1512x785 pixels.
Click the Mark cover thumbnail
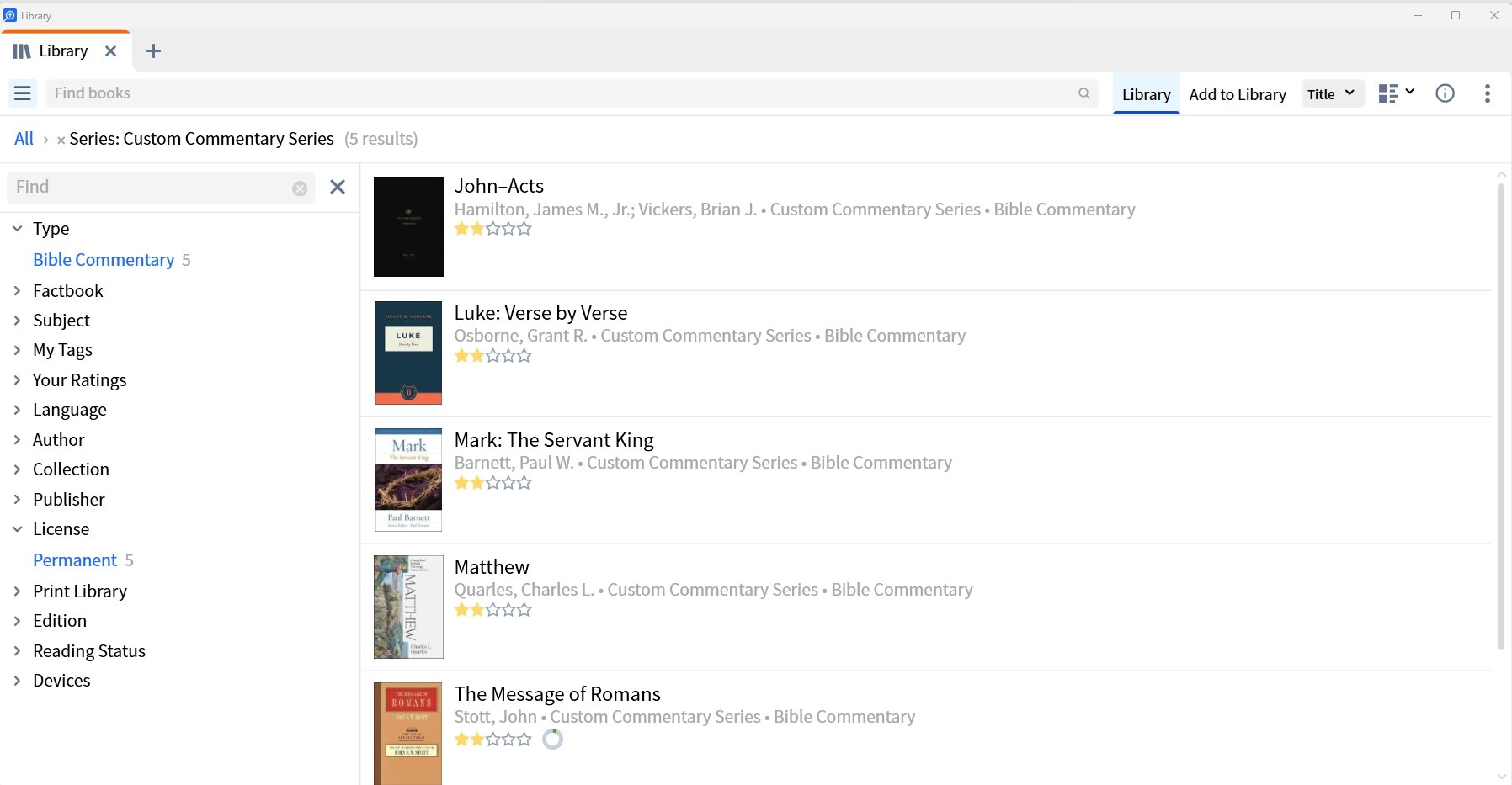click(408, 480)
